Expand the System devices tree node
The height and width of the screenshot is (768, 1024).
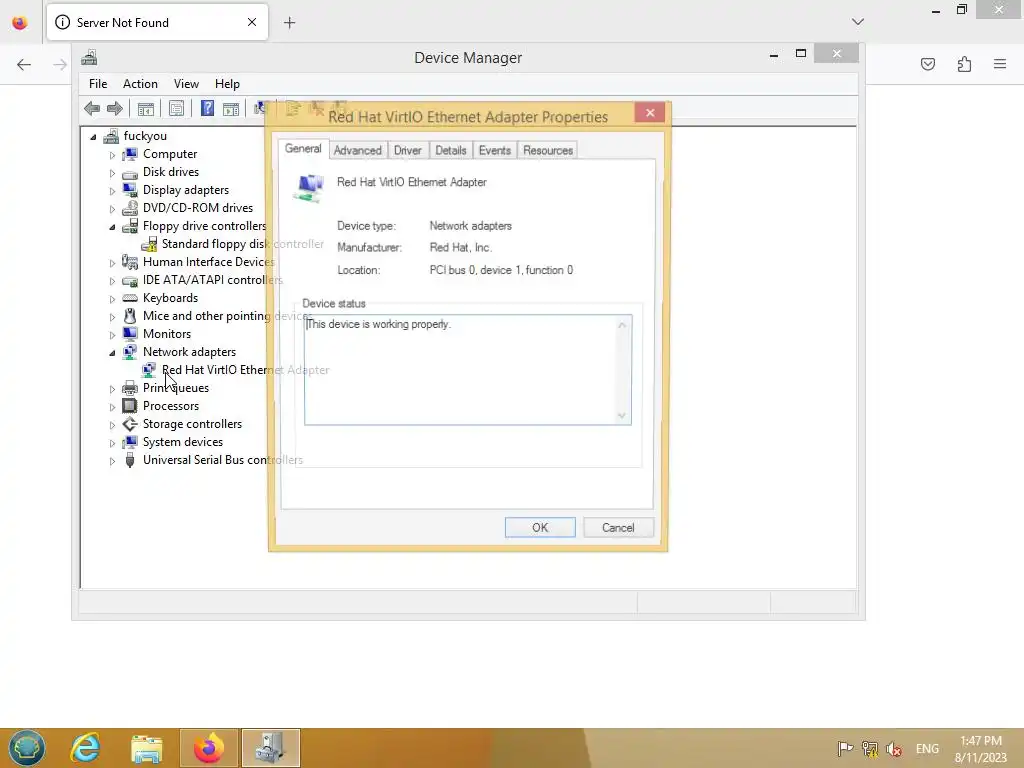click(x=112, y=443)
